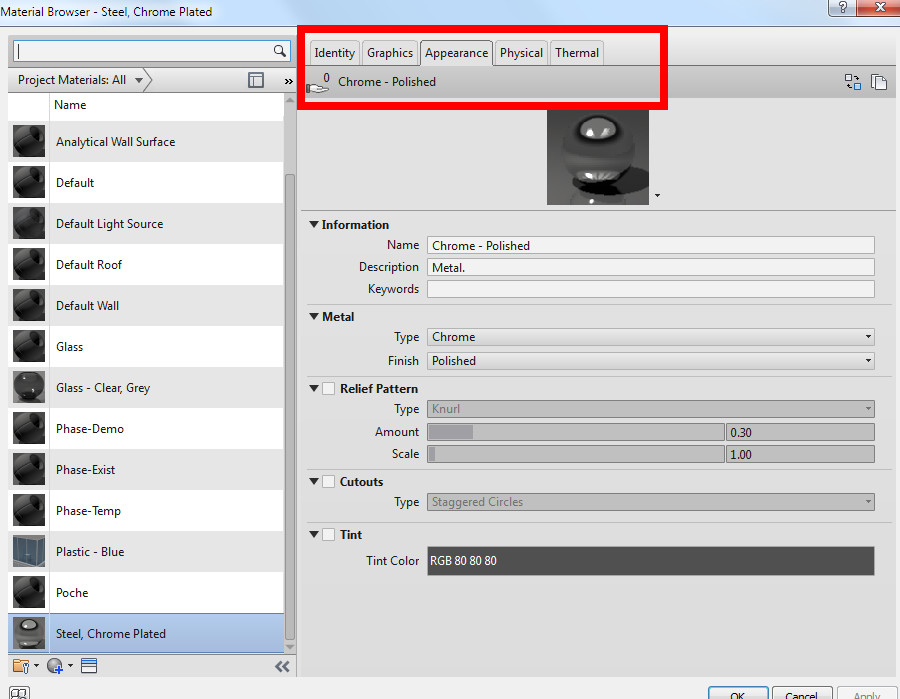The image size is (900, 699).
Task: Click the Scale slider bar
Action: [x=576, y=454]
